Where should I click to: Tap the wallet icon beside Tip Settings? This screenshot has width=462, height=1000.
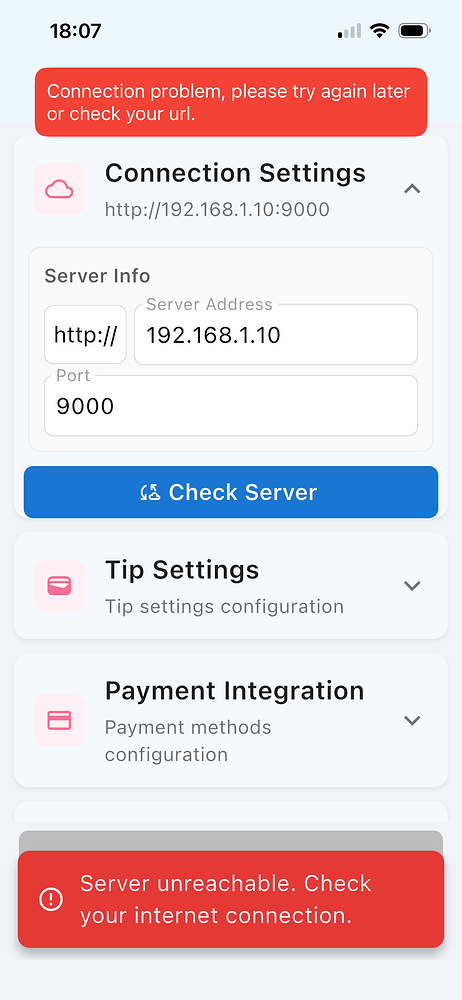click(x=59, y=585)
